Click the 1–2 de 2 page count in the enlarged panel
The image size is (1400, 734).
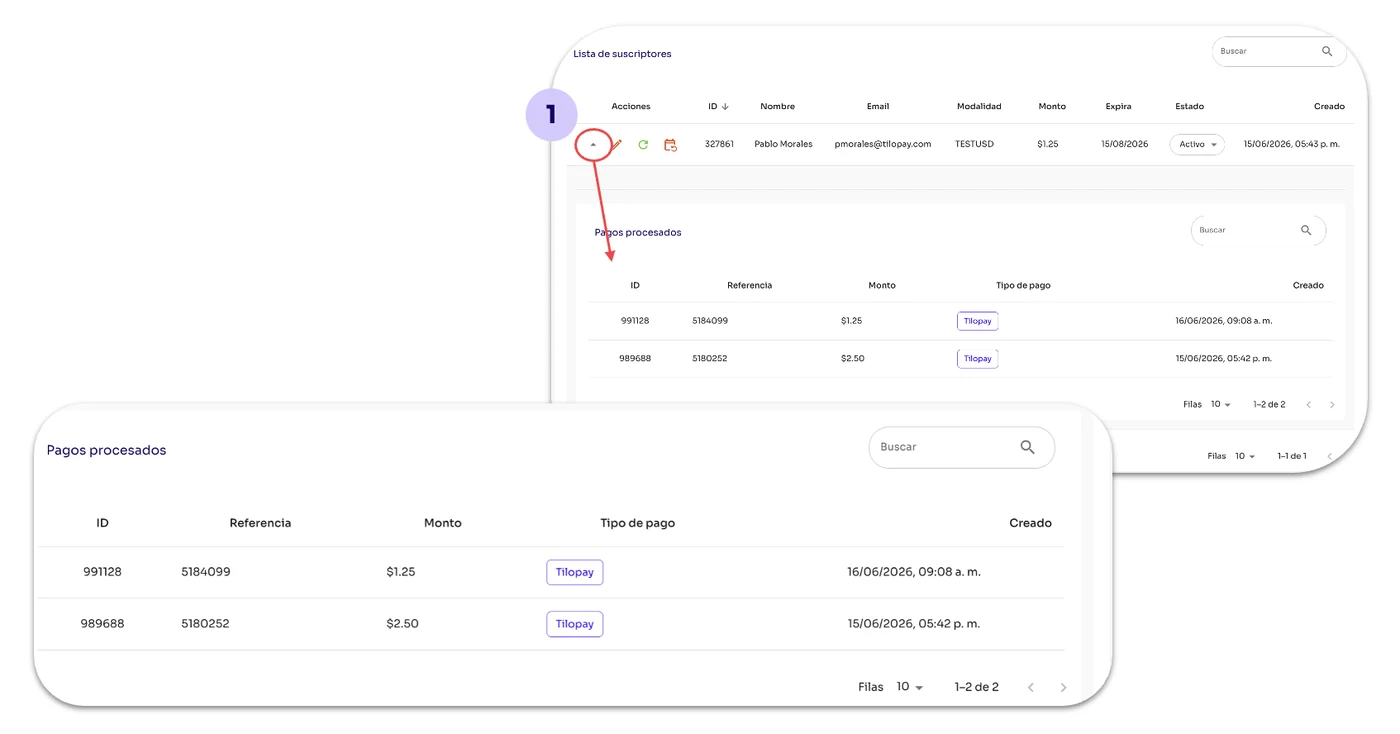tap(977, 687)
